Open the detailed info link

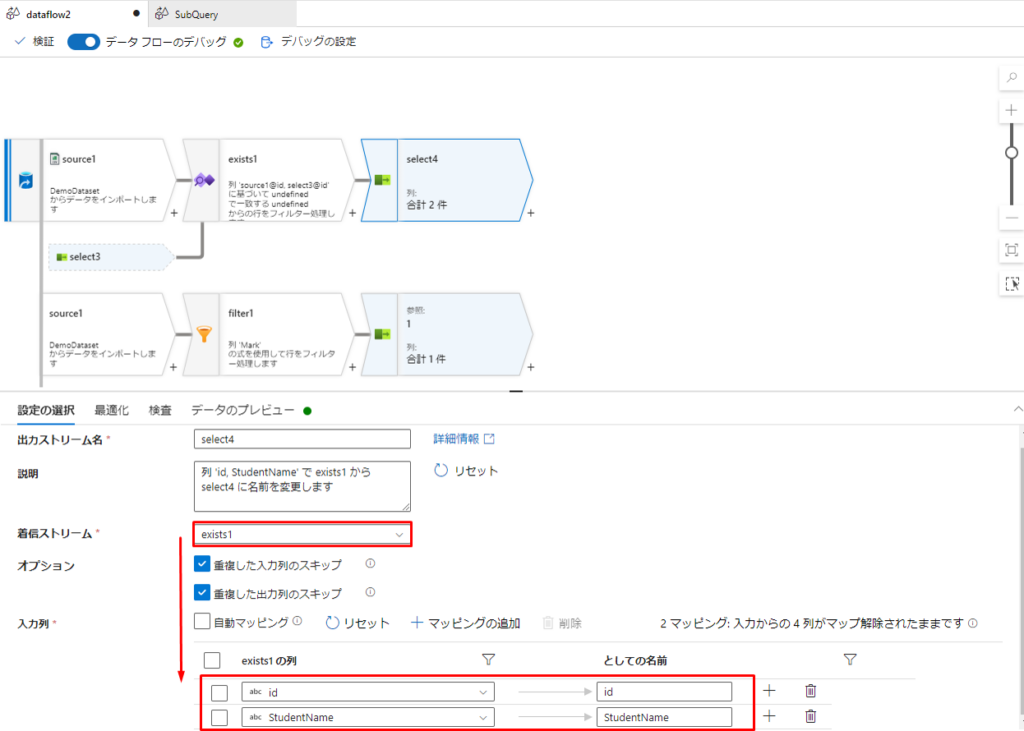[464, 439]
